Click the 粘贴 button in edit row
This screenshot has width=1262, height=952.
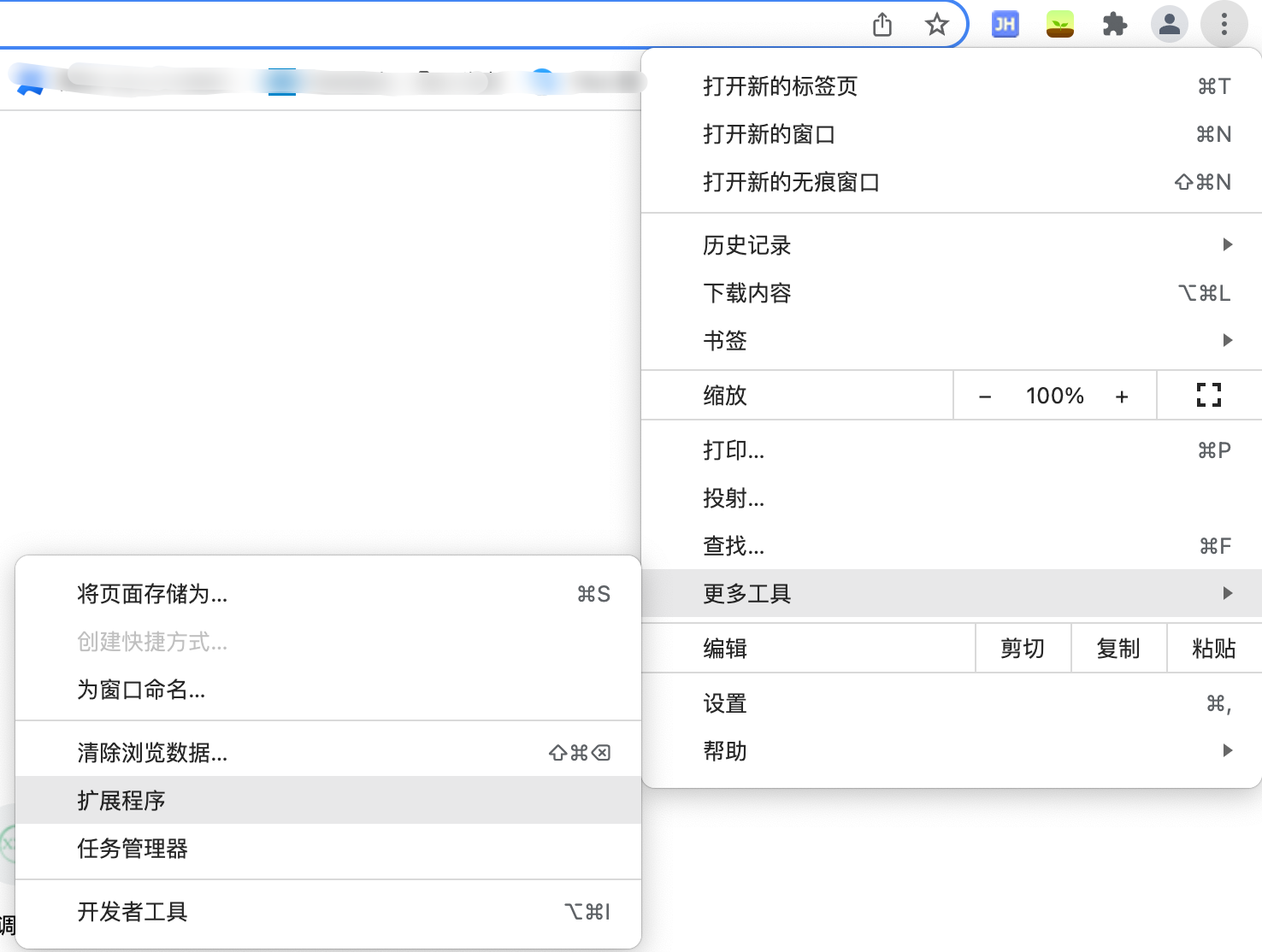point(1215,649)
